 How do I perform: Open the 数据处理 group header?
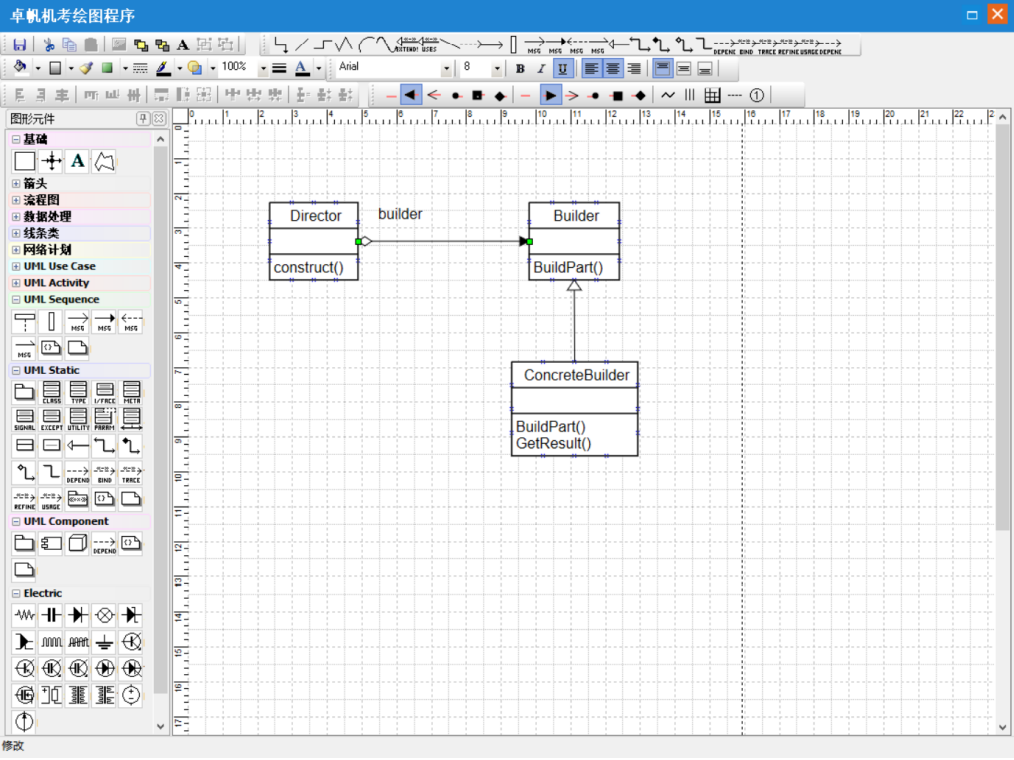(81, 217)
